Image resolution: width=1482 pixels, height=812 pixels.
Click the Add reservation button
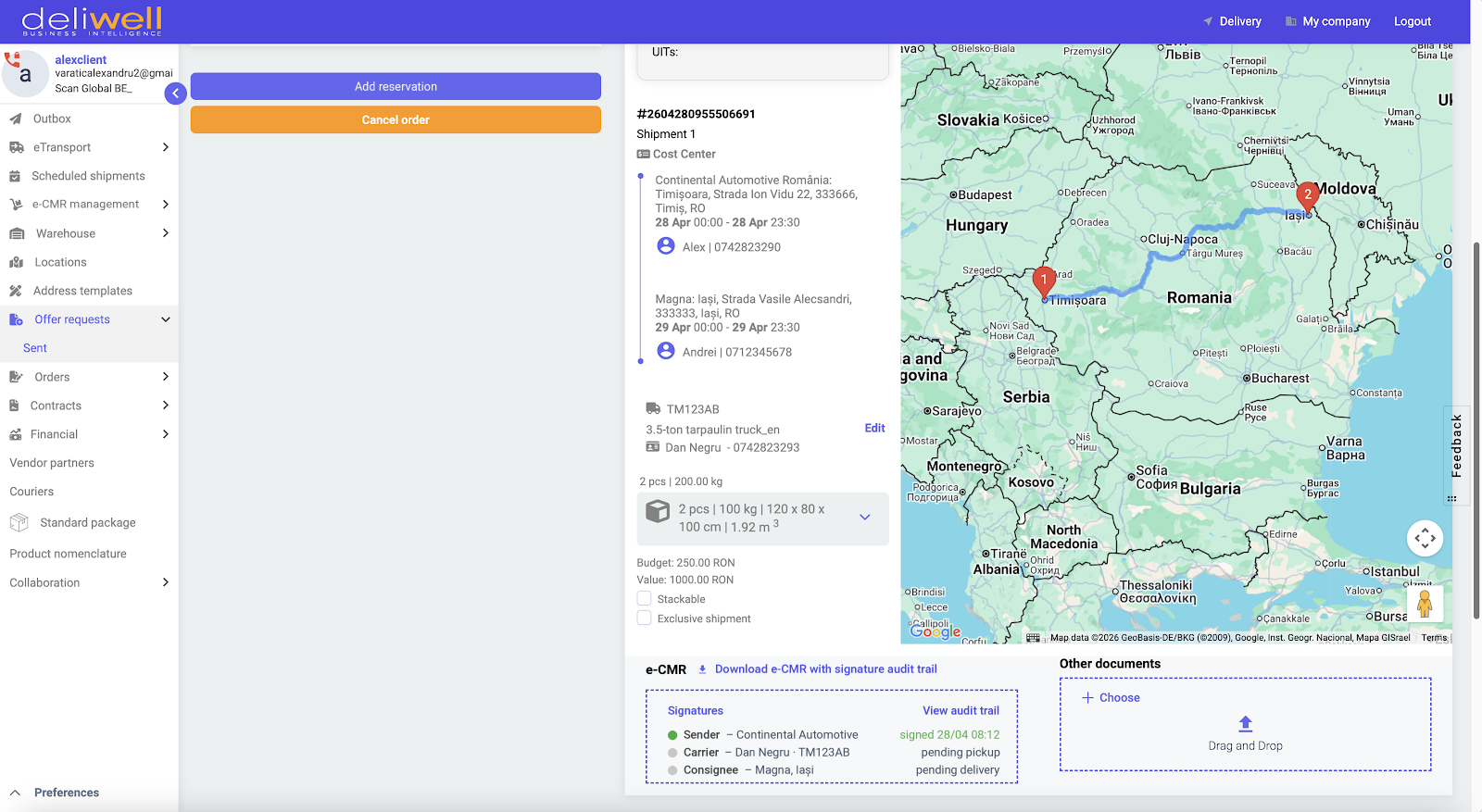click(x=396, y=86)
